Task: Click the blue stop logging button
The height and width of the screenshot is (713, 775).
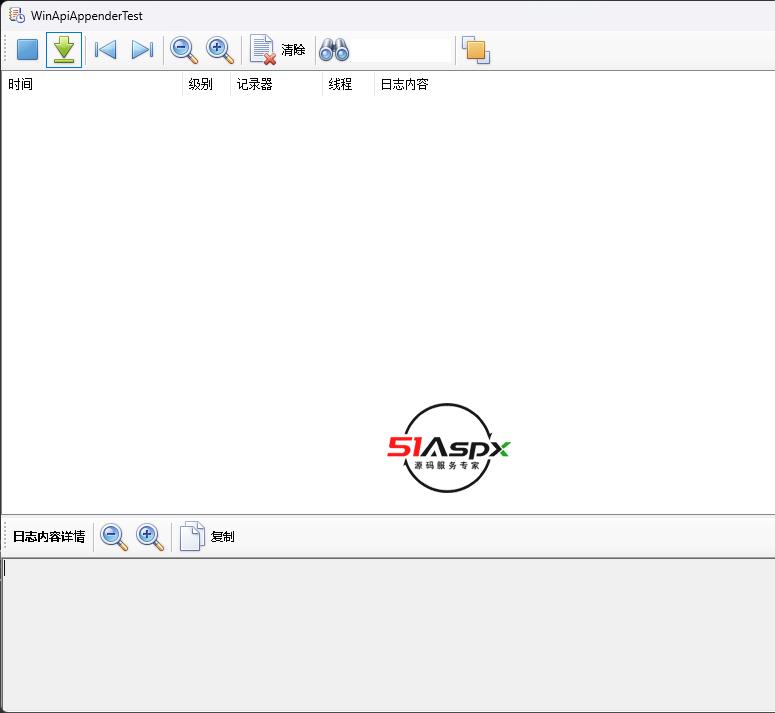Action: [27, 50]
